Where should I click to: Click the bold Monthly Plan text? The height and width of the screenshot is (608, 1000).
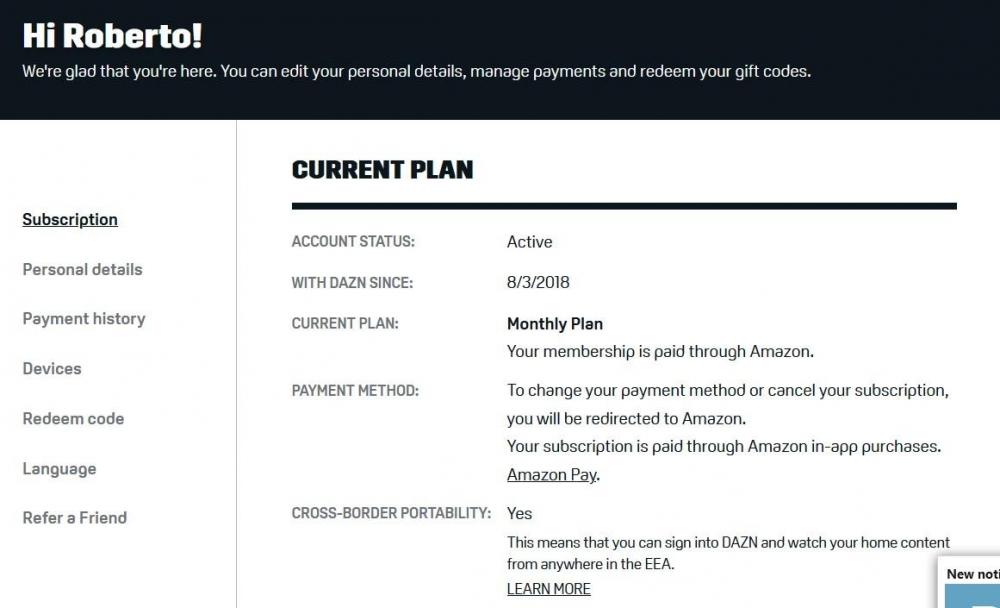[x=555, y=324]
